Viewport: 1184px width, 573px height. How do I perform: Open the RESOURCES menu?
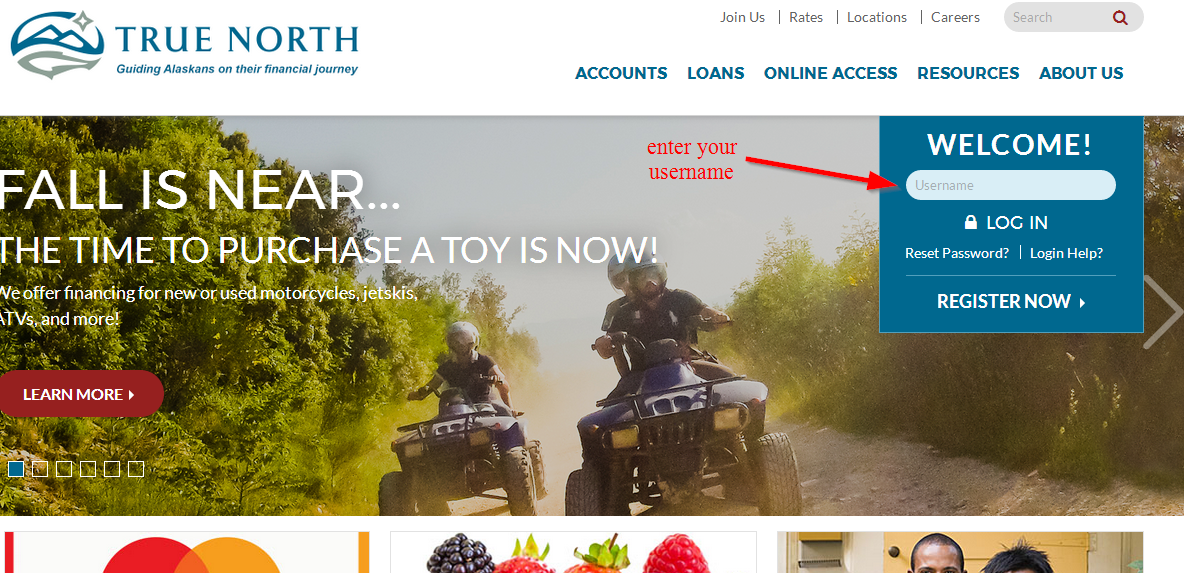pos(968,73)
